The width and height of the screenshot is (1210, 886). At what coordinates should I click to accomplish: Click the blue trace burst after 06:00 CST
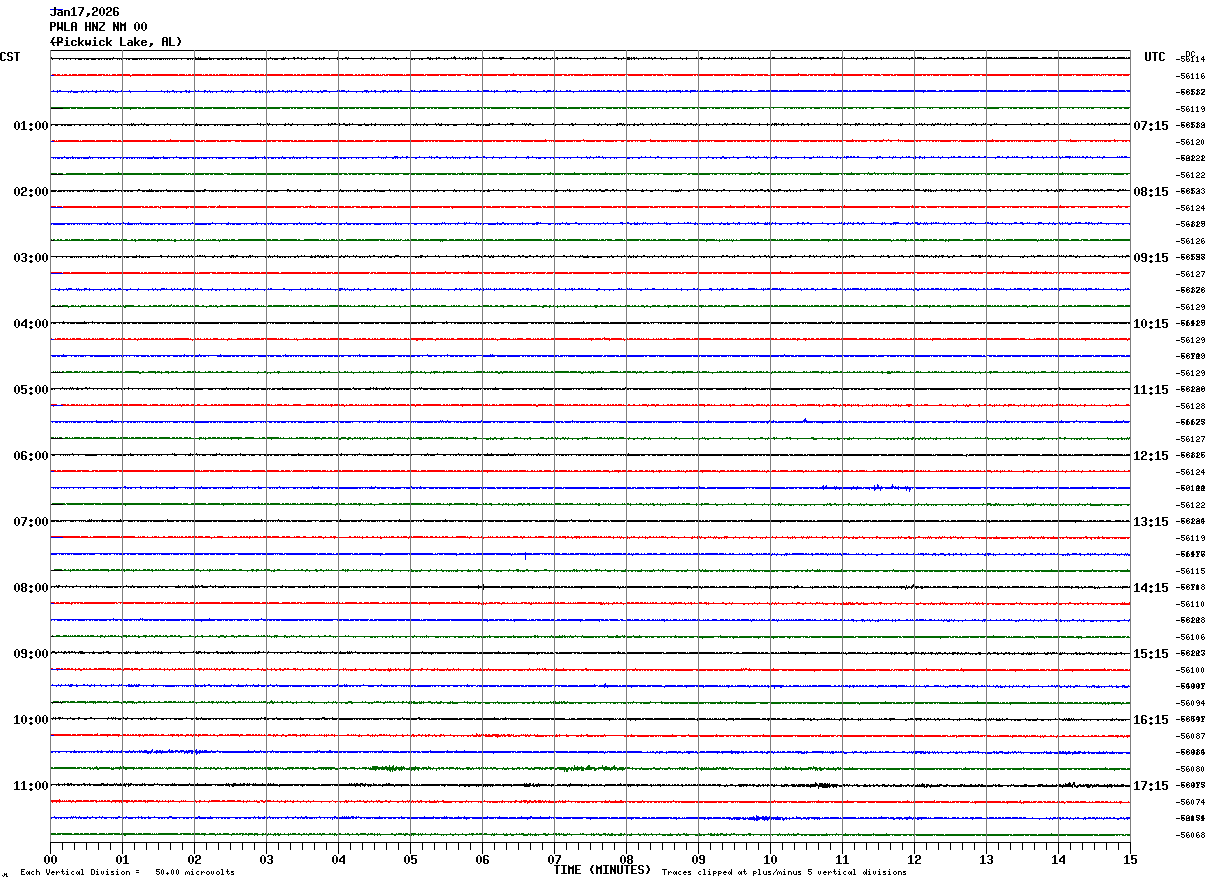878,488
